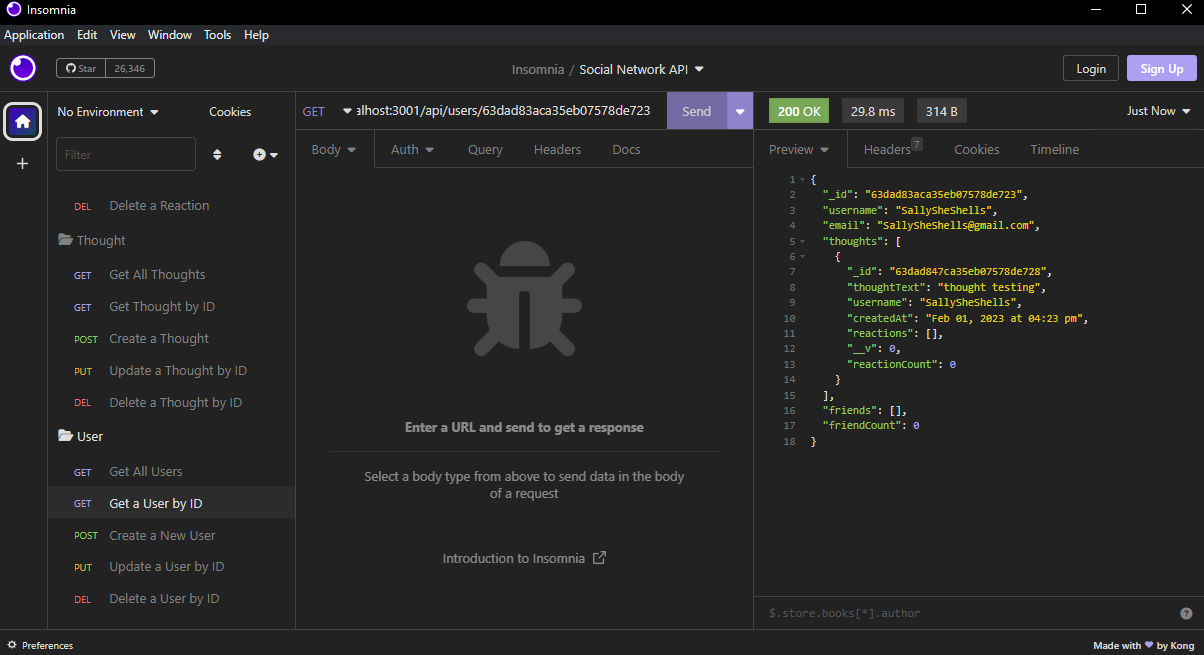Select the Get Thought by ID request

(x=171, y=306)
